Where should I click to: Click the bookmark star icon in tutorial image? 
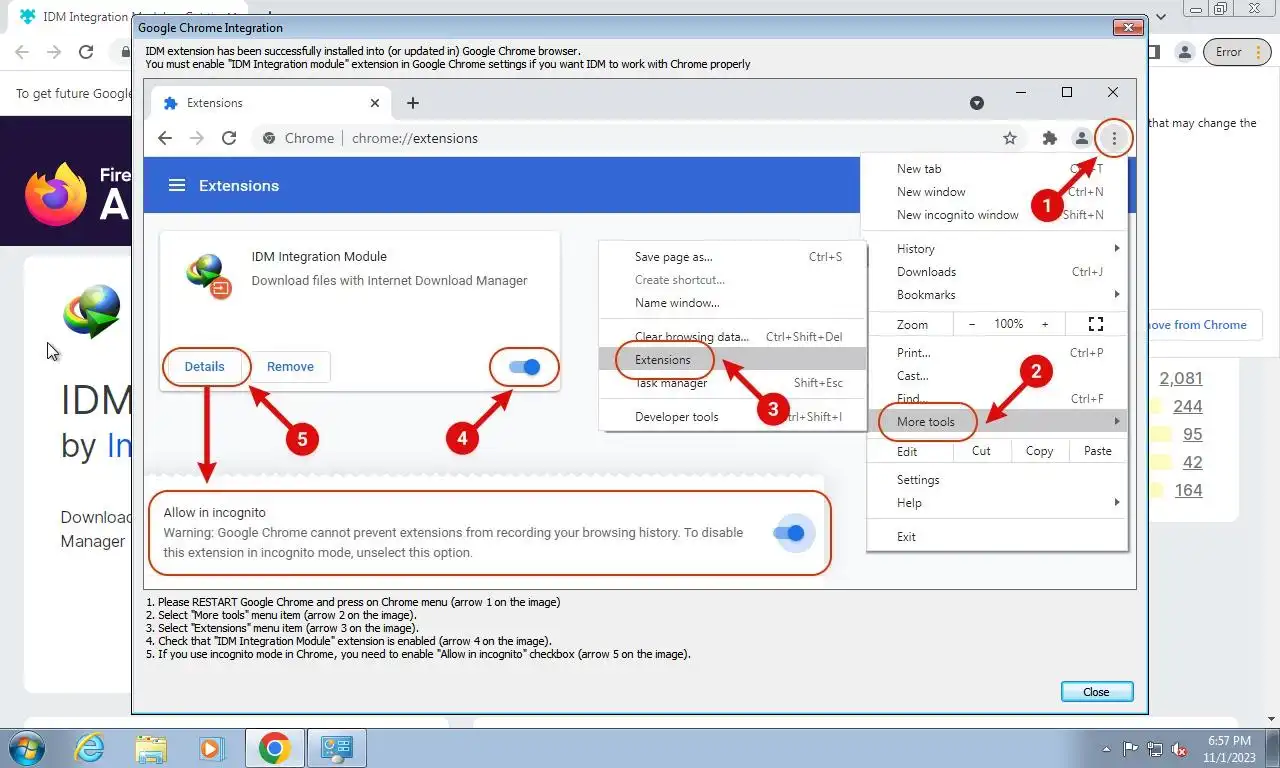1010,138
